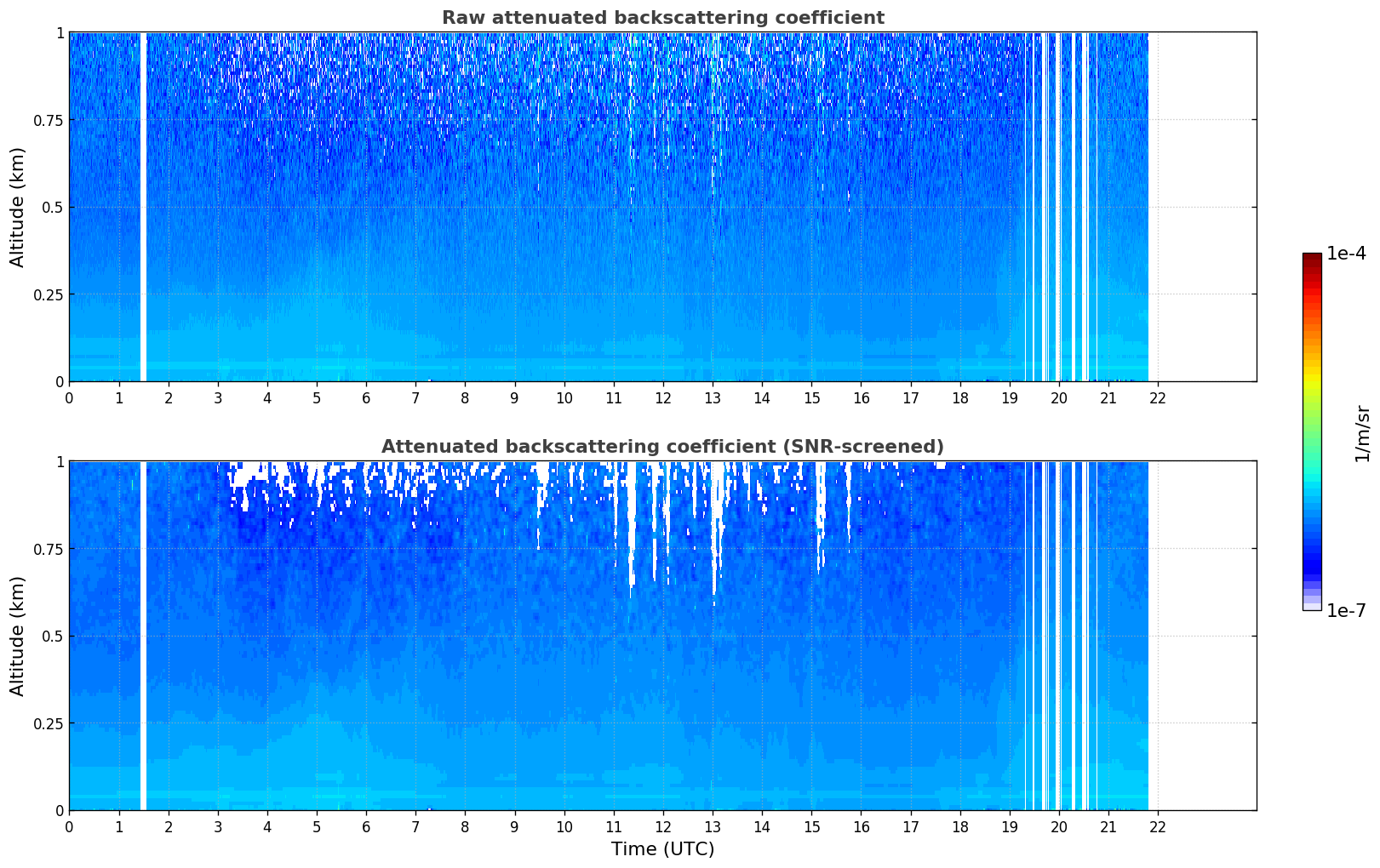Click the "Attenuated backscattering coefficient (SNR-screened)" title

pos(662,447)
